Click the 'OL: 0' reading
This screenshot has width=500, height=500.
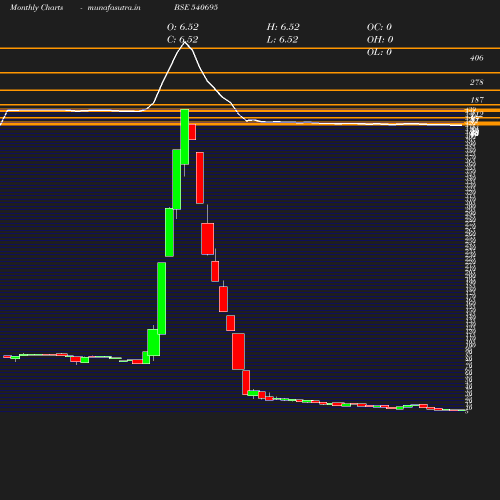pyautogui.click(x=379, y=52)
